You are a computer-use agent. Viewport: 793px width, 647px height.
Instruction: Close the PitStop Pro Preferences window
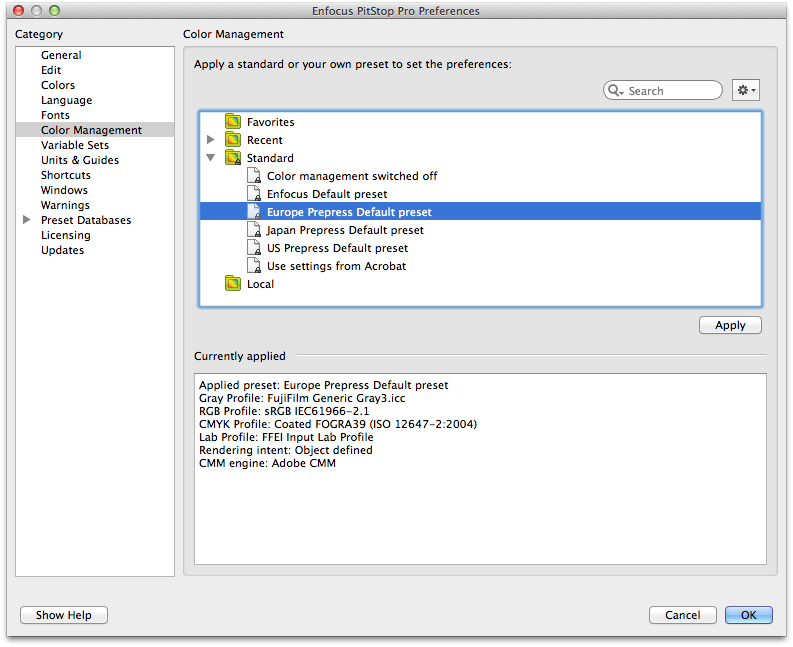coord(18,10)
